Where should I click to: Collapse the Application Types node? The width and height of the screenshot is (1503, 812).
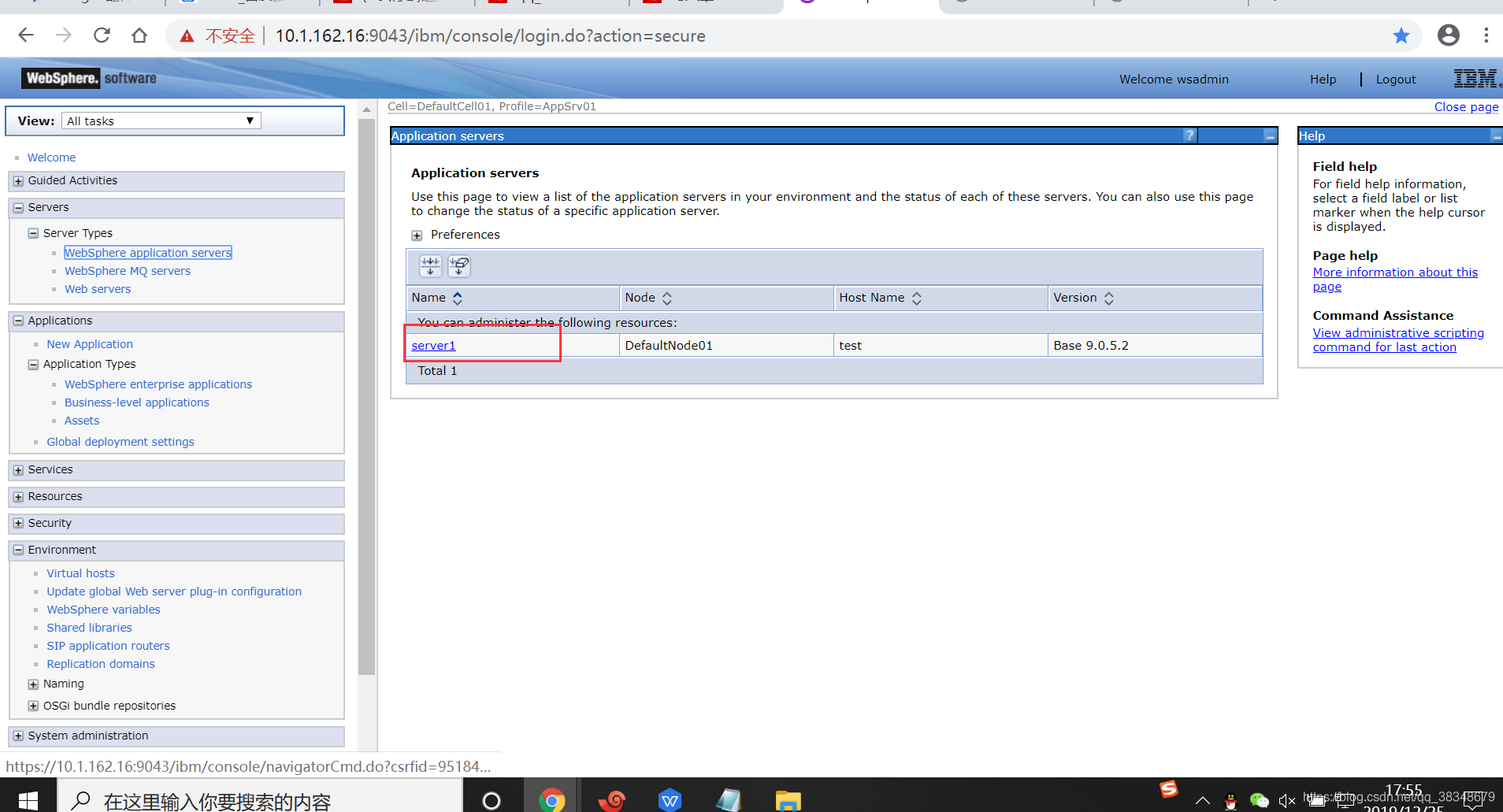click(x=33, y=365)
